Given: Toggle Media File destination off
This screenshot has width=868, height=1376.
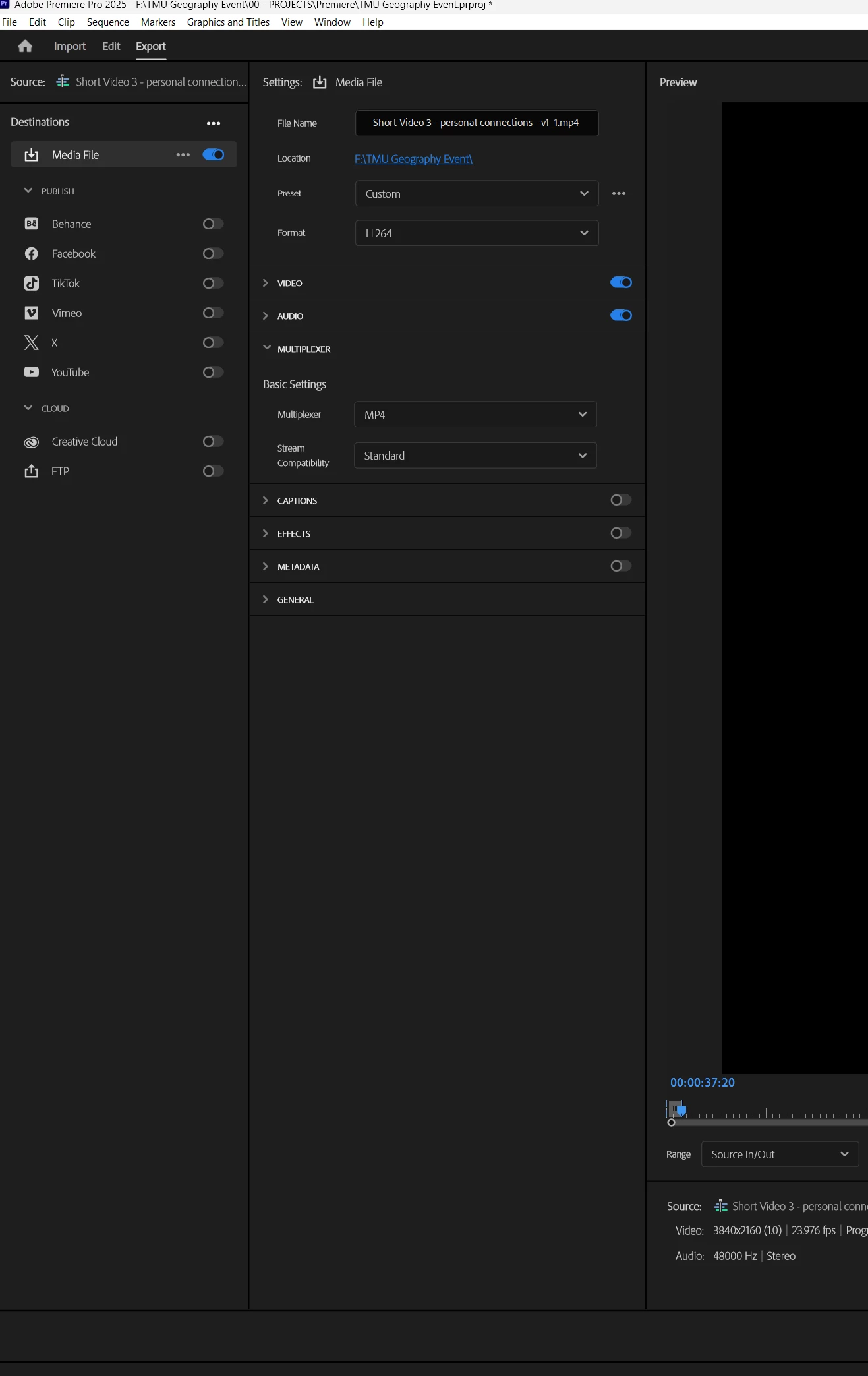Looking at the screenshot, I should (214, 154).
